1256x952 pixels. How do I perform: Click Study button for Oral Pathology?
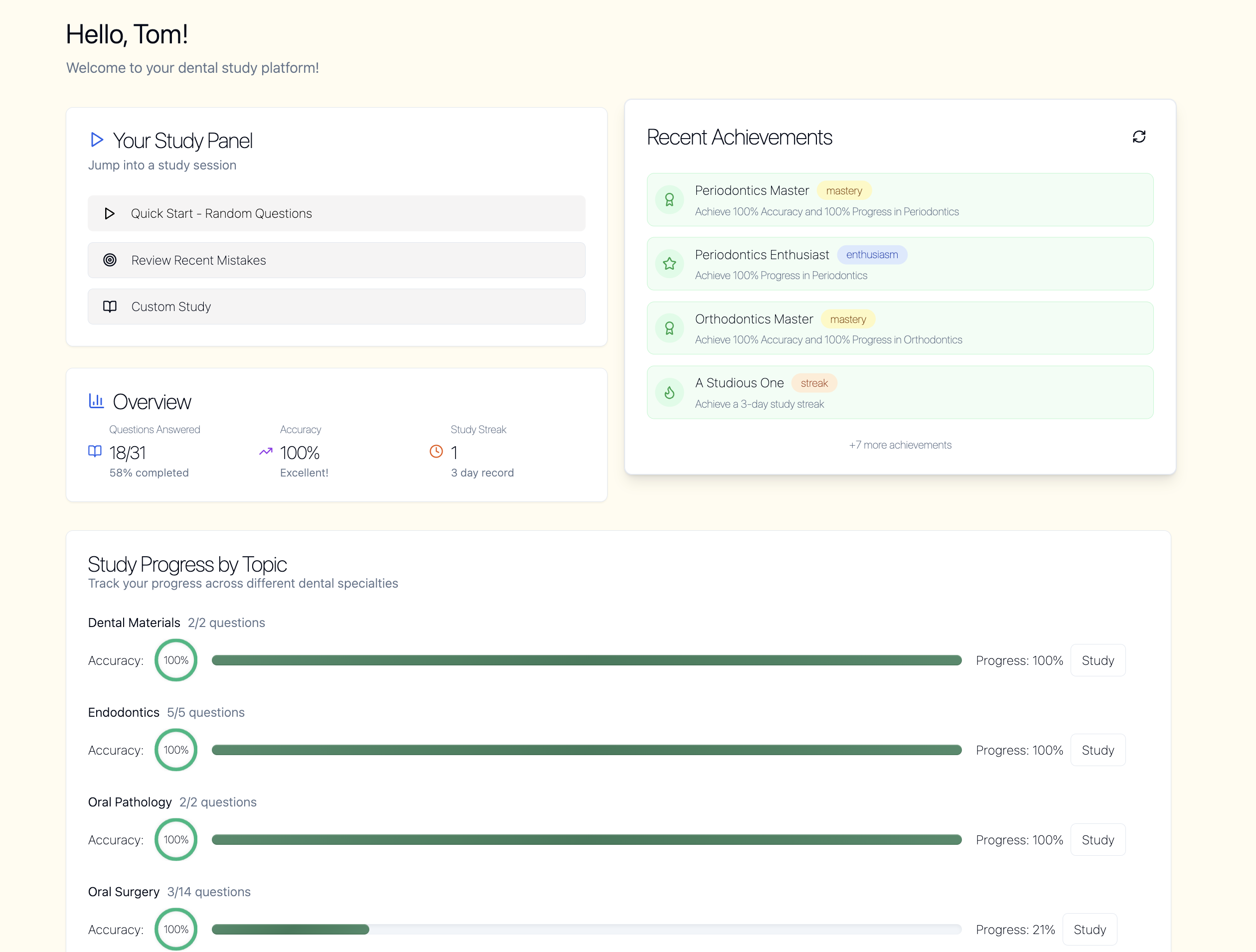(x=1098, y=839)
